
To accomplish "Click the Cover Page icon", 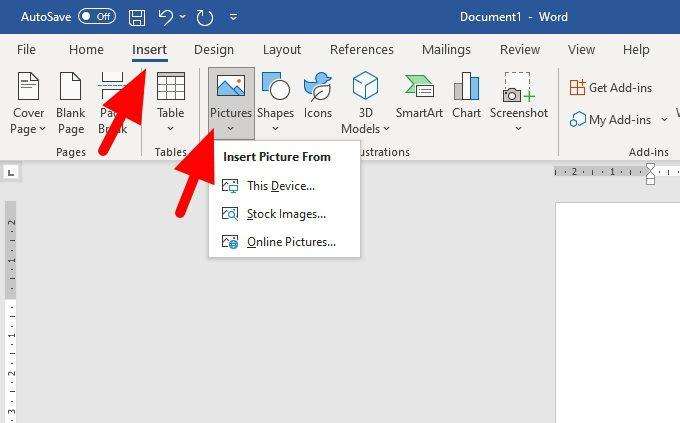I will [28, 86].
